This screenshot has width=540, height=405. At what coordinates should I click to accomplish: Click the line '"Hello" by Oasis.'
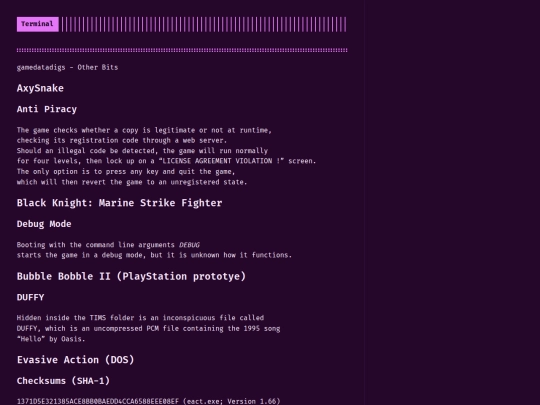(51, 339)
